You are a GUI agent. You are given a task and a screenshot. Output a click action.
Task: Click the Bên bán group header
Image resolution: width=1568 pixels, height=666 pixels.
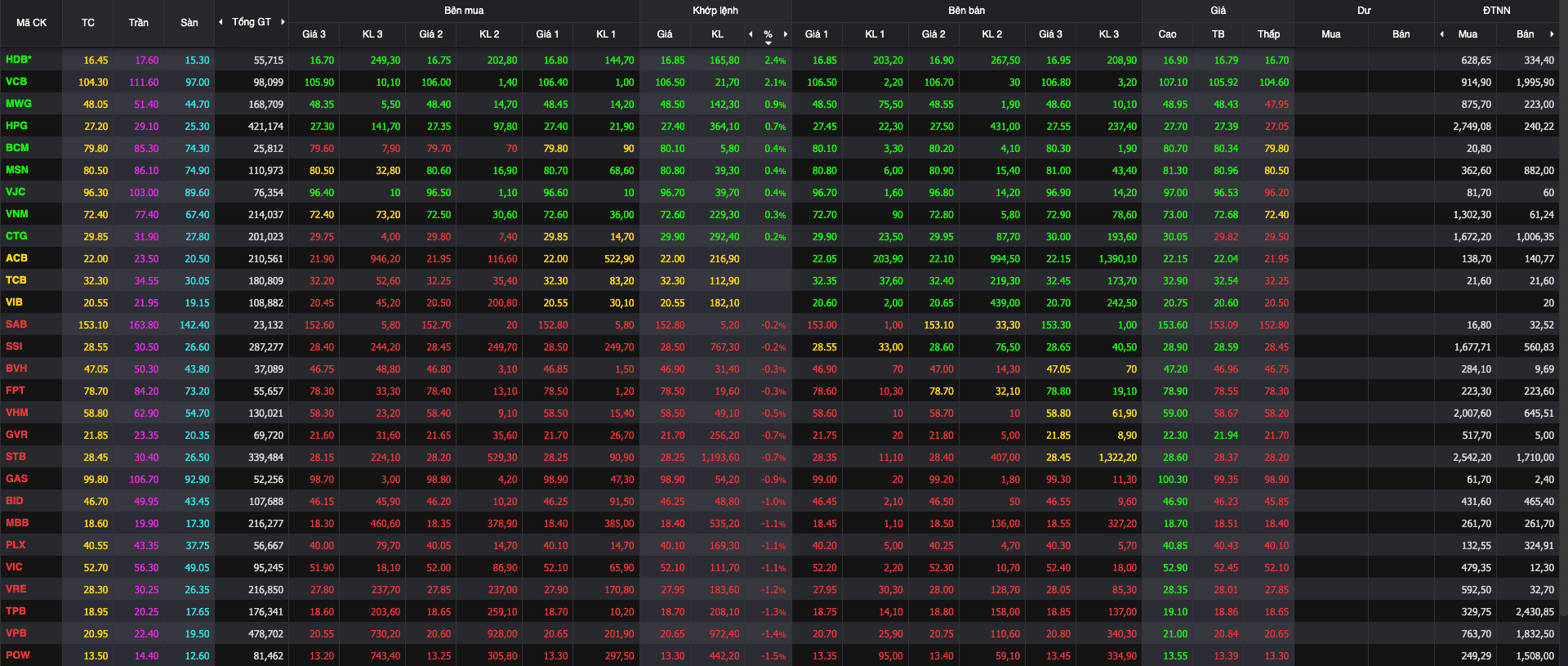pos(967,11)
